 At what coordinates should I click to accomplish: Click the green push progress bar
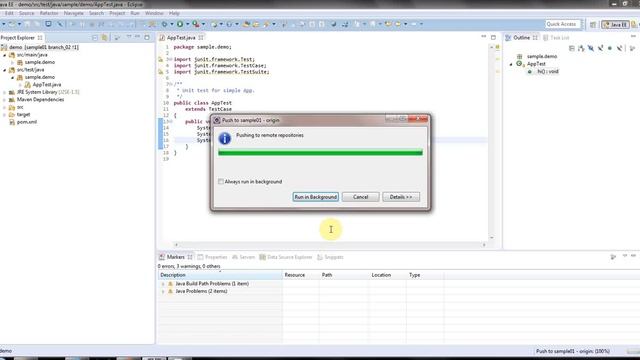[x=320, y=153]
